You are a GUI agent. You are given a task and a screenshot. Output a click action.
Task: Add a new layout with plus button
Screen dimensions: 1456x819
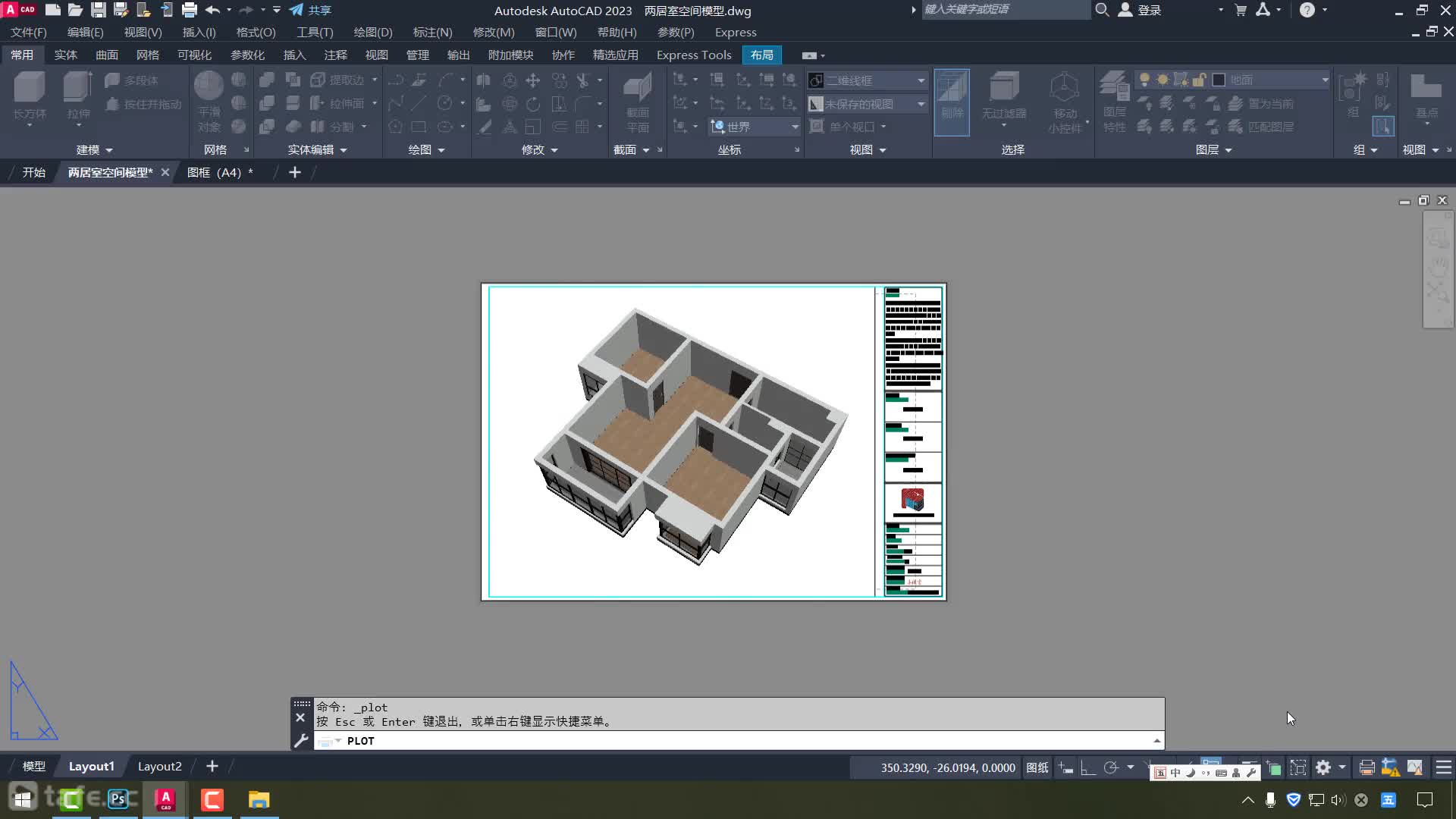pyautogui.click(x=212, y=766)
